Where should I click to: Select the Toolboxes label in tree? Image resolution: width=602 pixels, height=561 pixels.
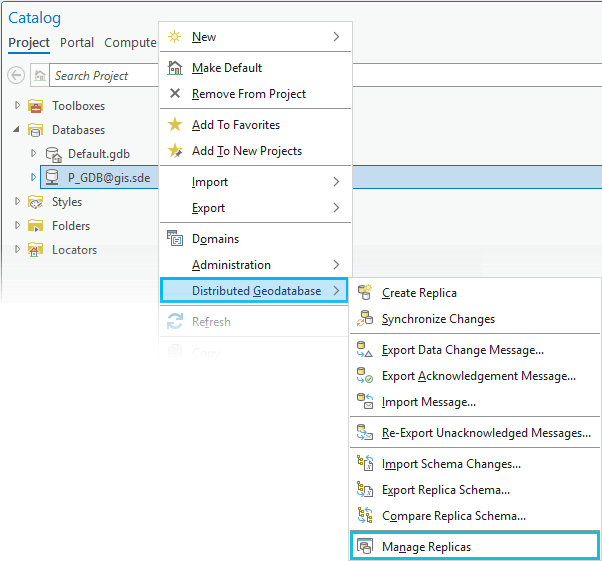[78, 106]
